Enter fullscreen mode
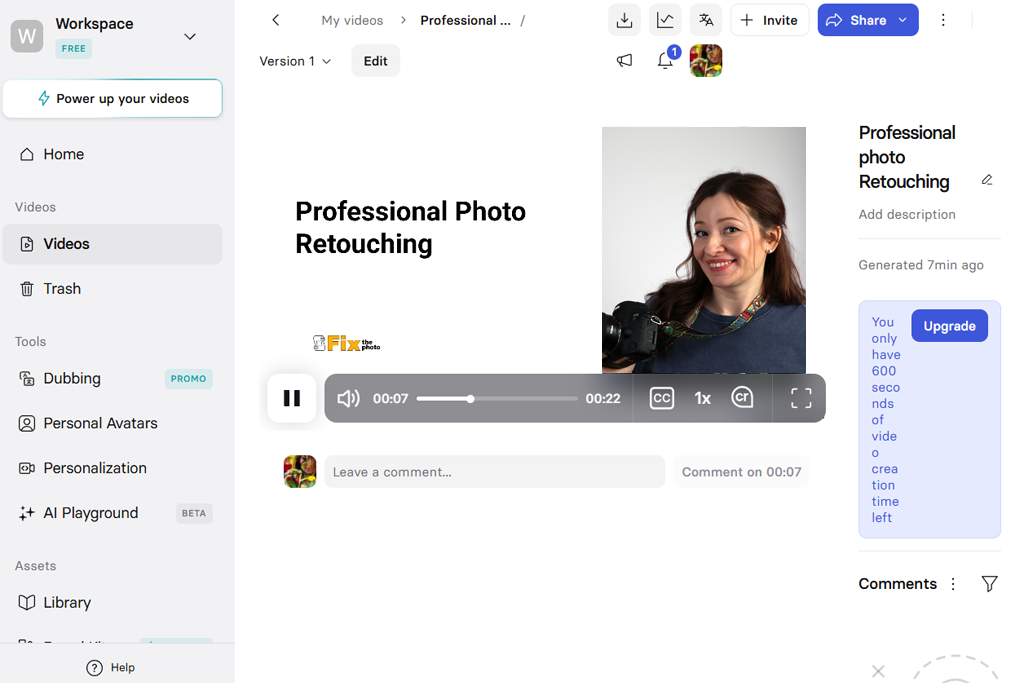Viewport: 1024px width, 683px height. (x=801, y=398)
